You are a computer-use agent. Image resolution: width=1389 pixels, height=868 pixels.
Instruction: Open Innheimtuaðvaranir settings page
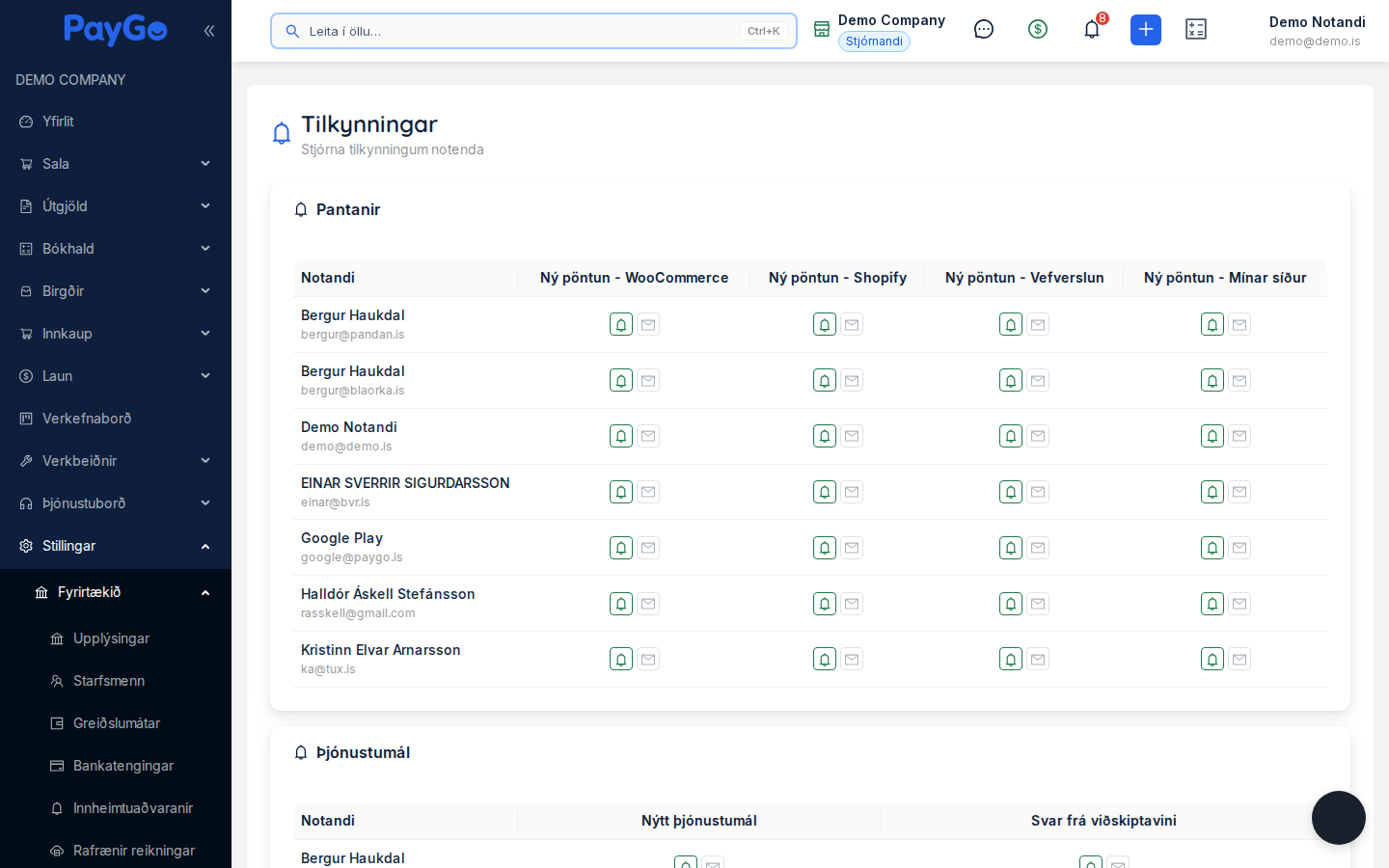click(116, 808)
